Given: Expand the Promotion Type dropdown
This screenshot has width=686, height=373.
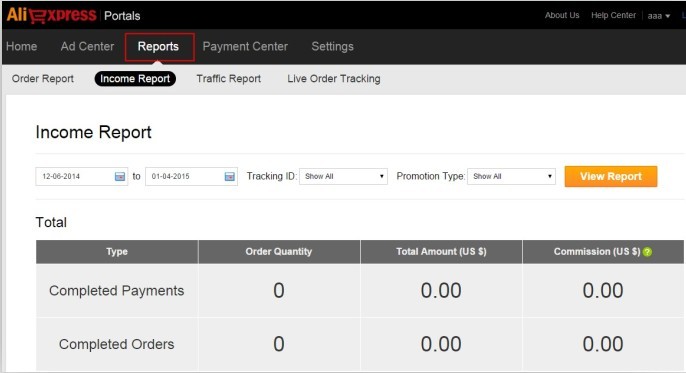Looking at the screenshot, I should (511, 176).
